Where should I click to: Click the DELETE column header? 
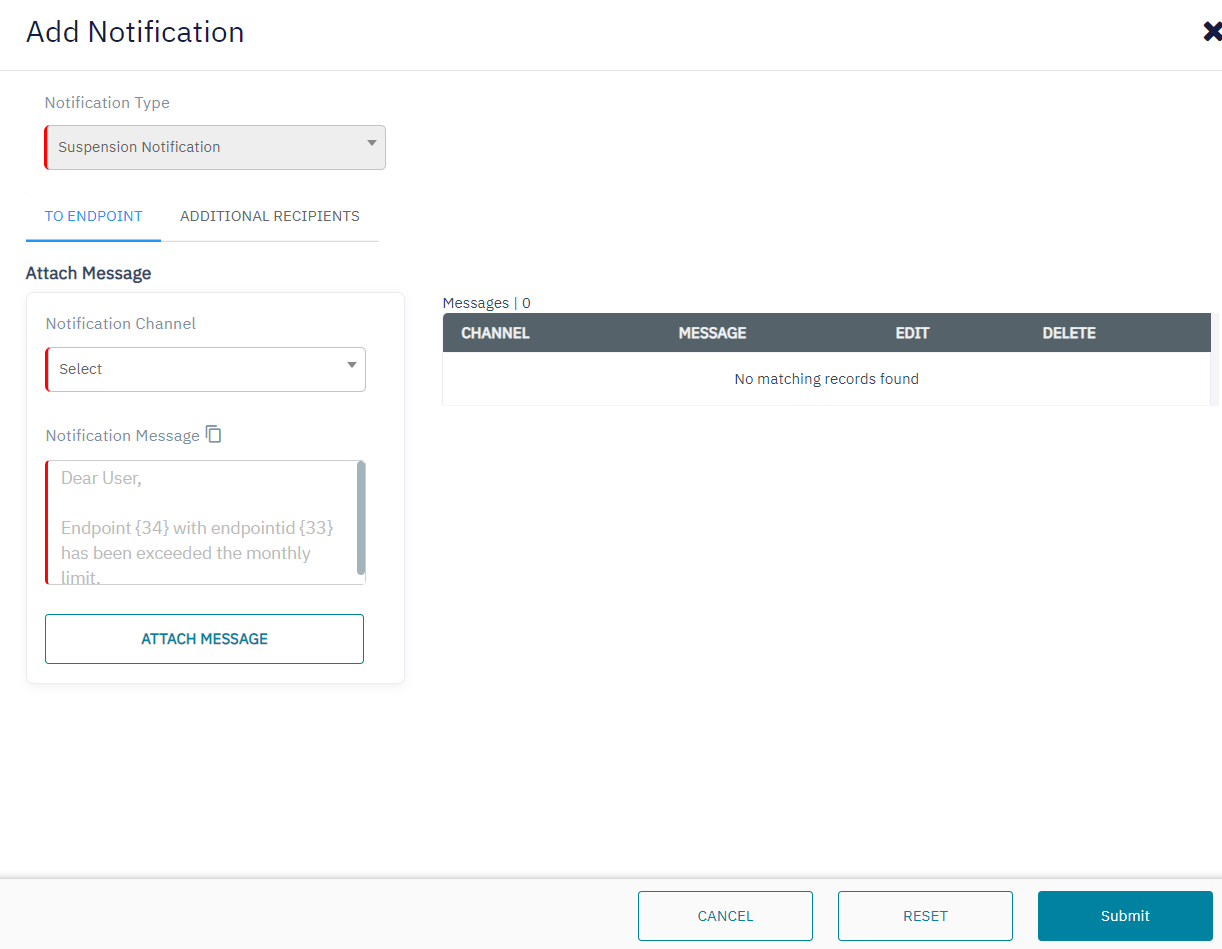[x=1069, y=333]
